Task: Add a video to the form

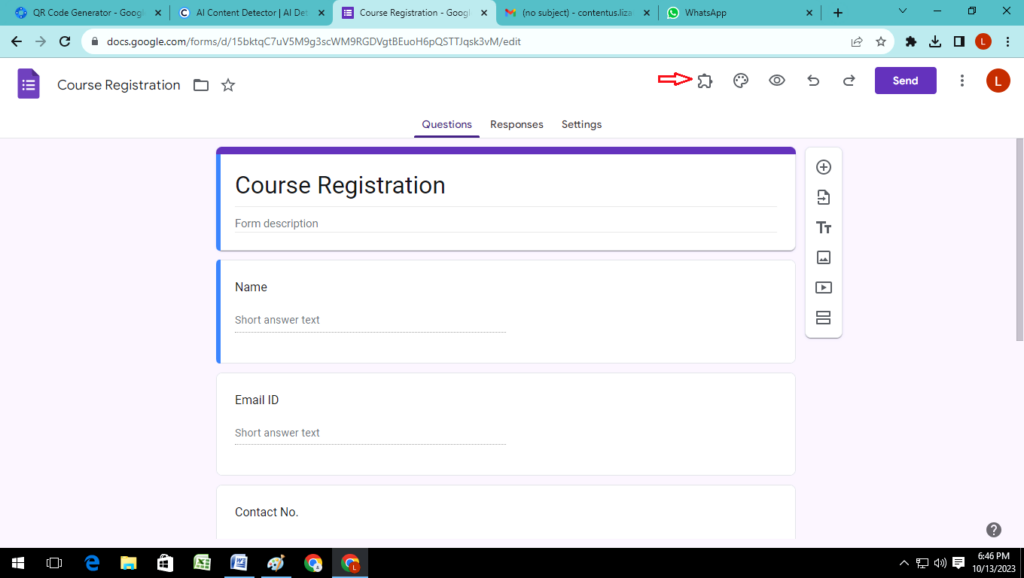Action: point(823,288)
